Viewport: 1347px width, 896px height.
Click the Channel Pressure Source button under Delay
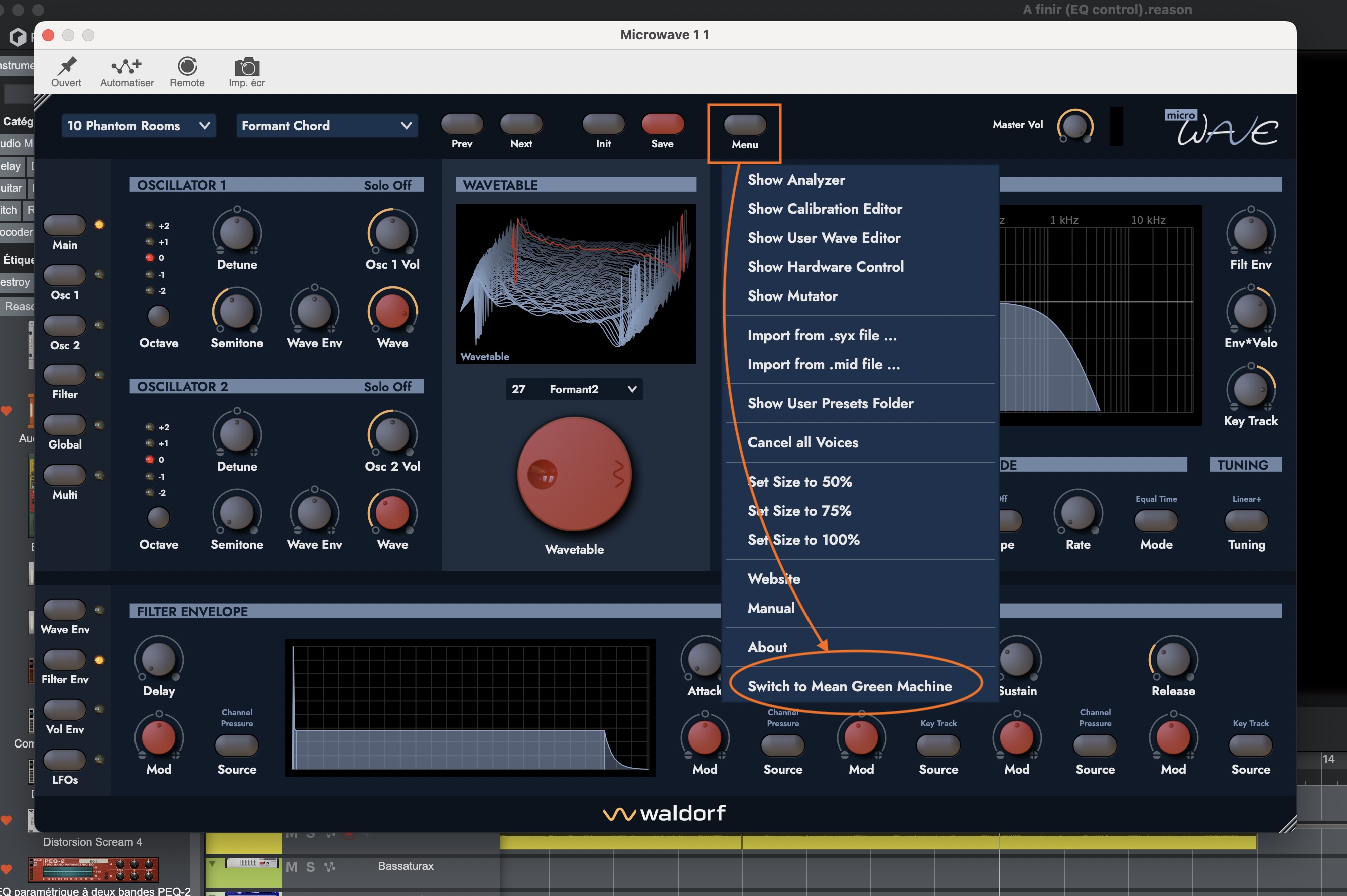236,745
